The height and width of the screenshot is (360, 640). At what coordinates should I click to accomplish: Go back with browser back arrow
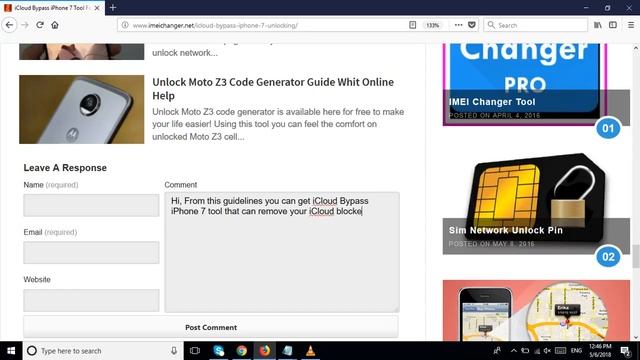(x=9, y=25)
